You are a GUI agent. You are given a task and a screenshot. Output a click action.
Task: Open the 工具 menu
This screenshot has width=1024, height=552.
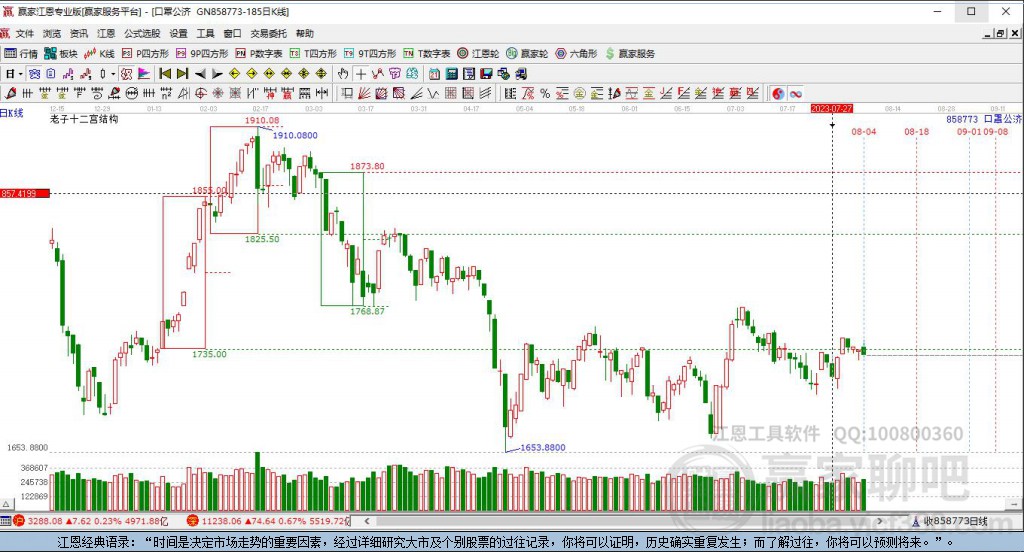point(205,33)
